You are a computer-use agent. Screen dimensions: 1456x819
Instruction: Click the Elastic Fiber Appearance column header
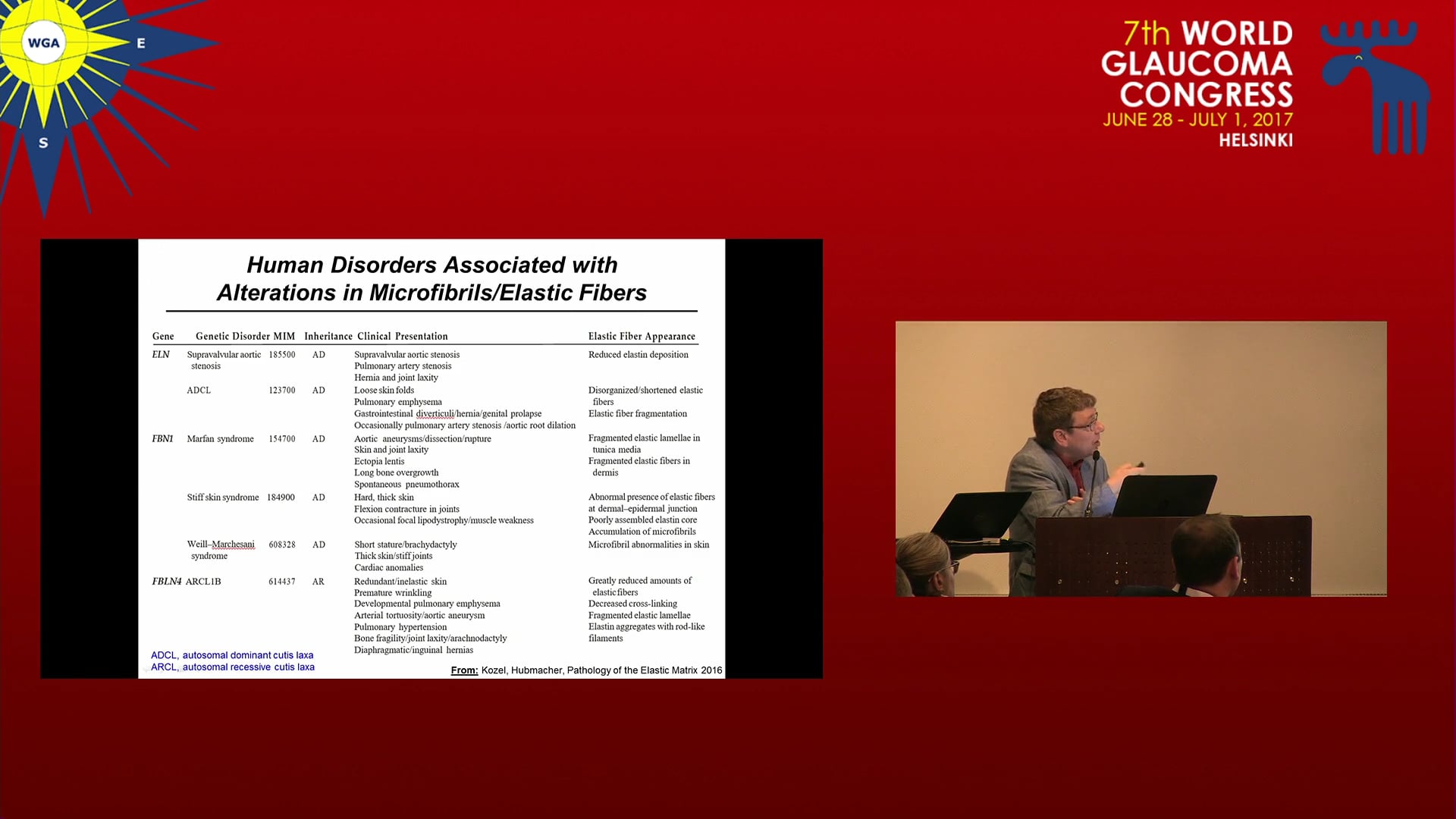coord(642,336)
